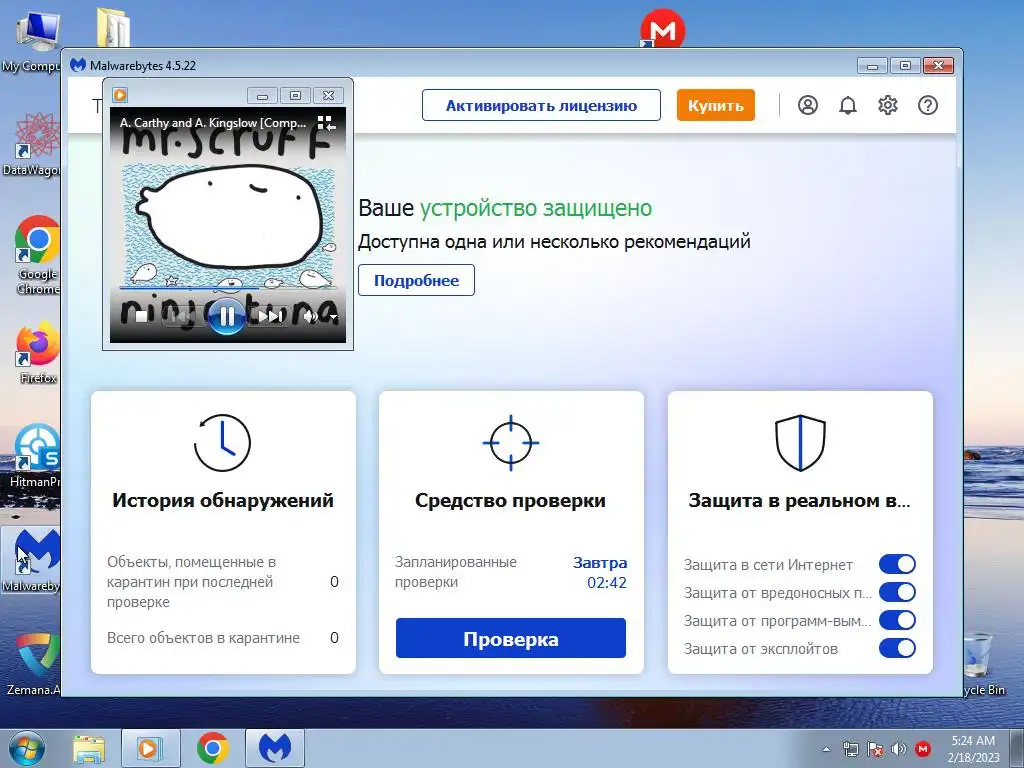Open the Malwarebytes account icon
Screen dimensions: 1024x768
tap(808, 105)
